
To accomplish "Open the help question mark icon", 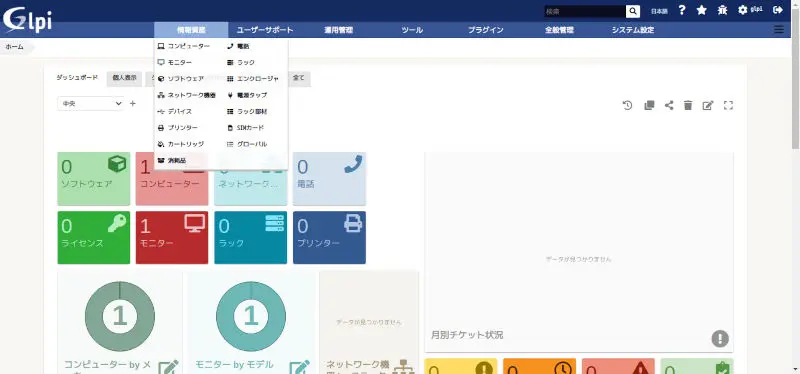I will pyautogui.click(x=682, y=10).
